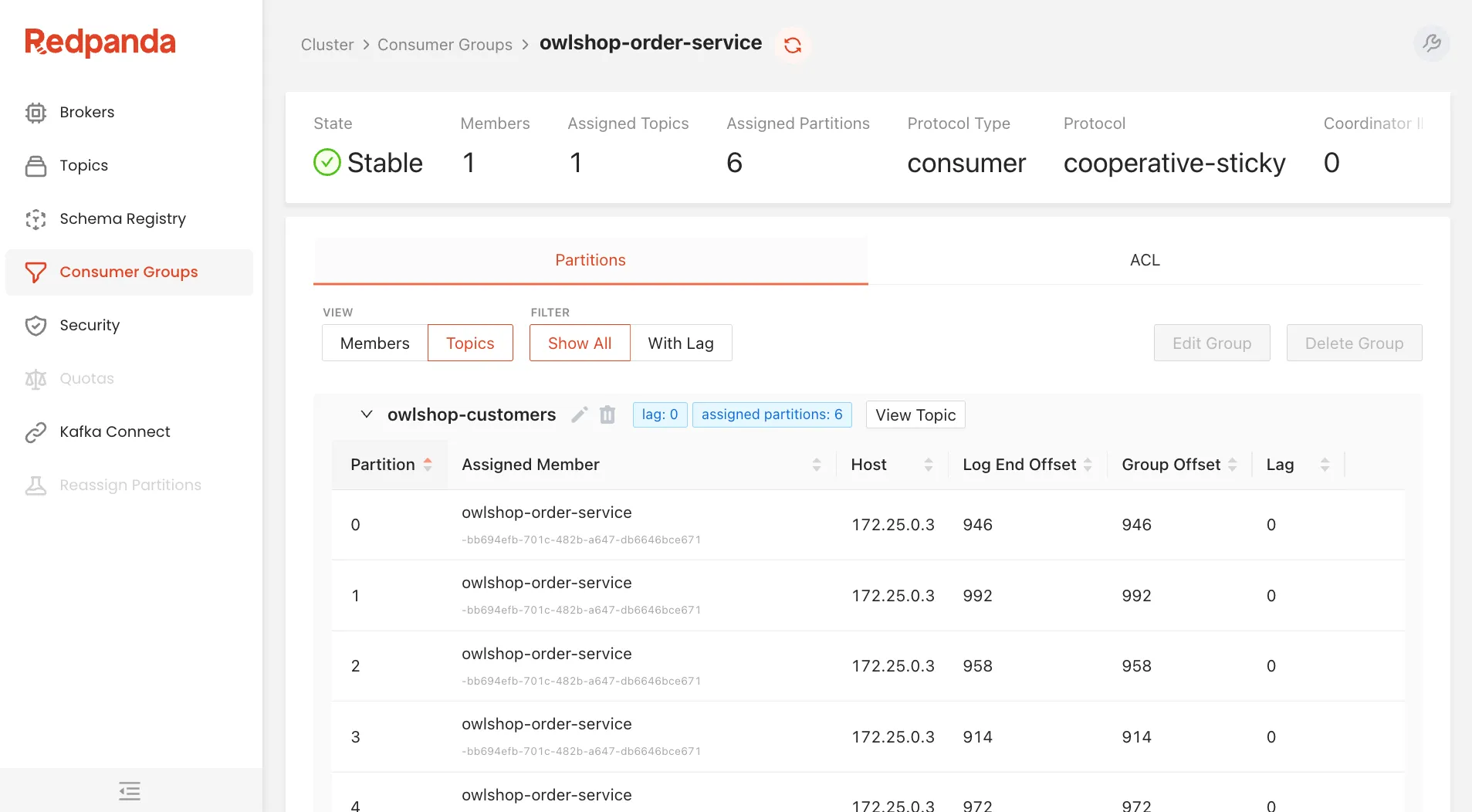The width and height of the screenshot is (1472, 812).
Task: Collapse the sidebar with the bottom icon
Action: click(130, 790)
